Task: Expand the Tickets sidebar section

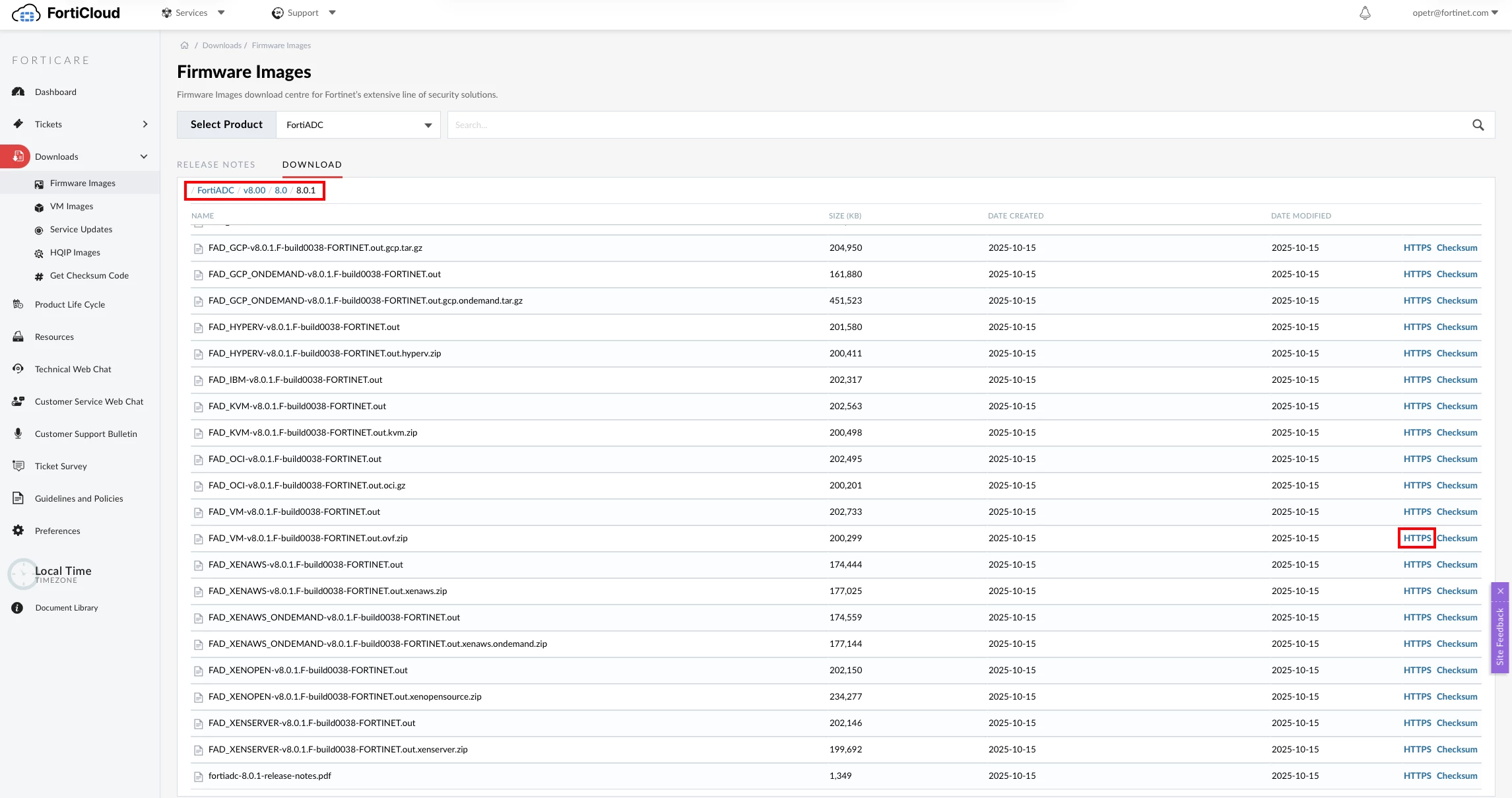Action: [145, 124]
